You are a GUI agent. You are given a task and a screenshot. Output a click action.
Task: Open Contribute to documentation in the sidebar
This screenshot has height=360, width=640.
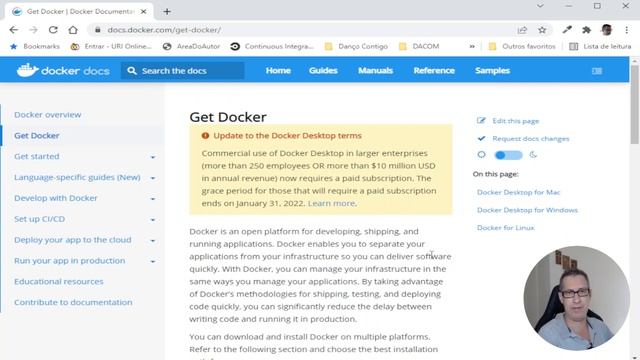tap(73, 302)
